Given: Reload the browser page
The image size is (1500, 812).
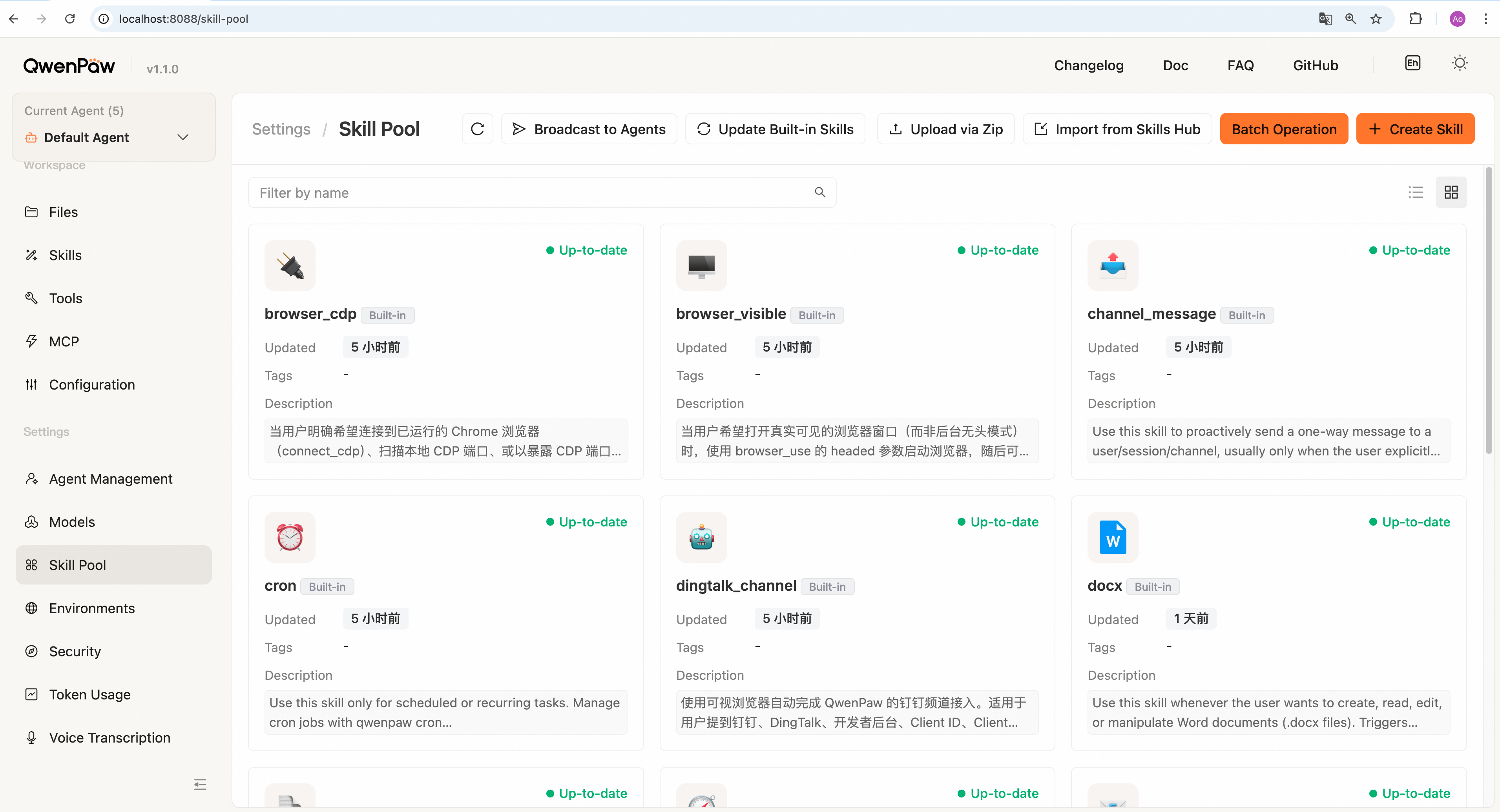Looking at the screenshot, I should (70, 18).
